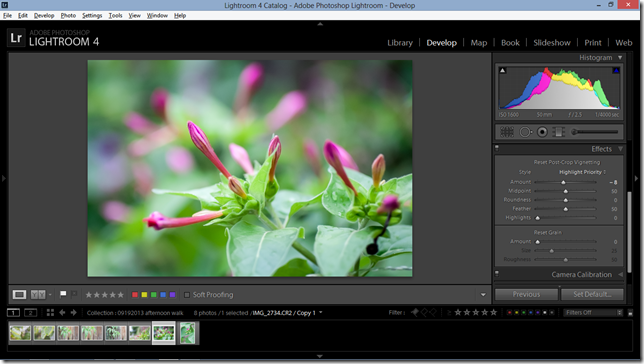Collapse the Histogram panel
The image size is (644, 364).
pyautogui.click(x=620, y=58)
